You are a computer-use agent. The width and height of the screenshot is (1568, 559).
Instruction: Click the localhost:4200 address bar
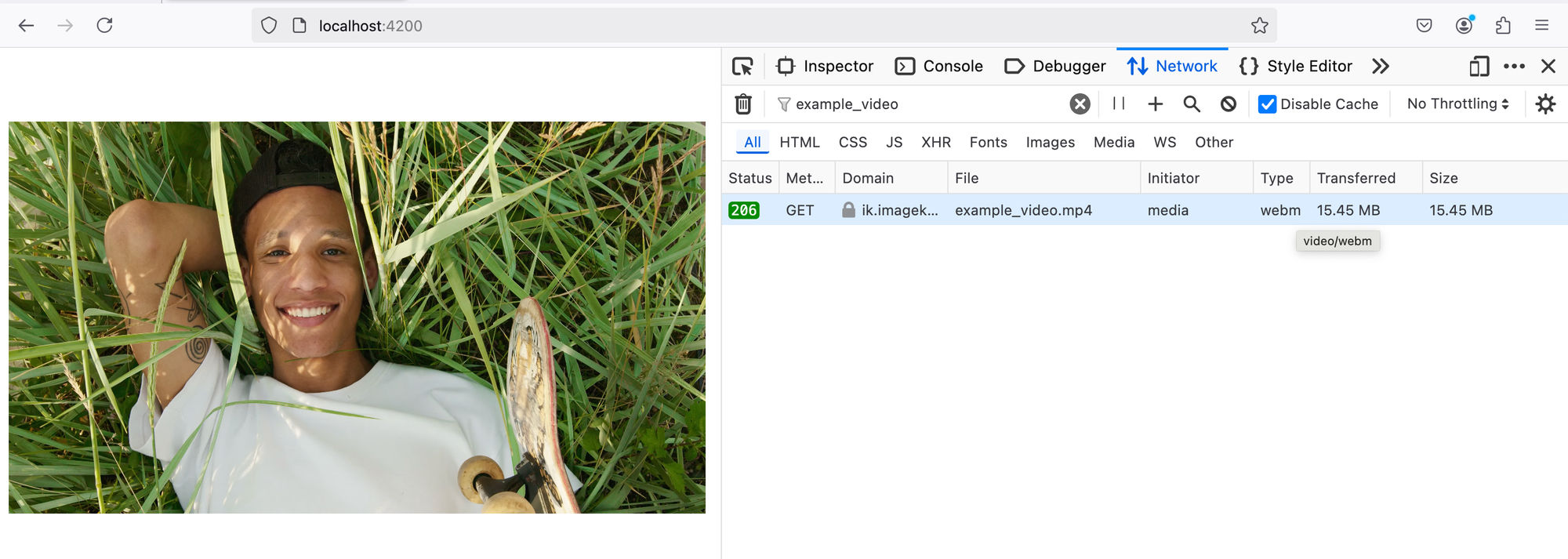coord(764,26)
